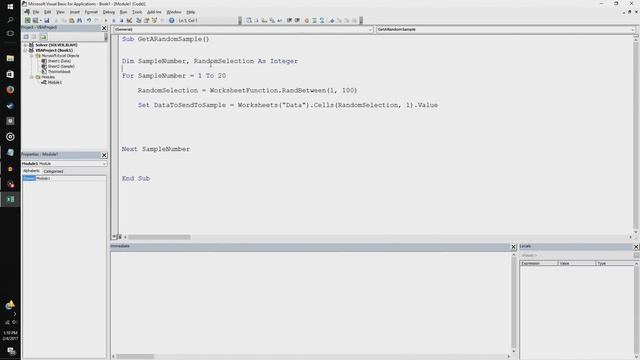Open the Run menu
The height and width of the screenshot is (360, 640).
123,12
